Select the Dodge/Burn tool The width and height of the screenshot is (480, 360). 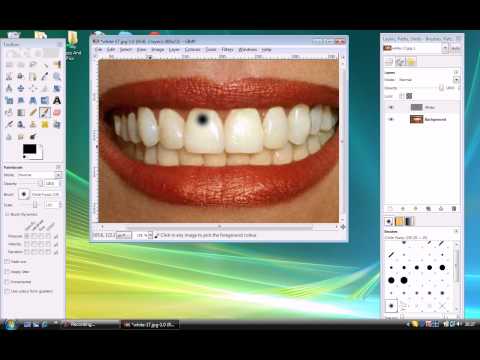click(x=33, y=137)
